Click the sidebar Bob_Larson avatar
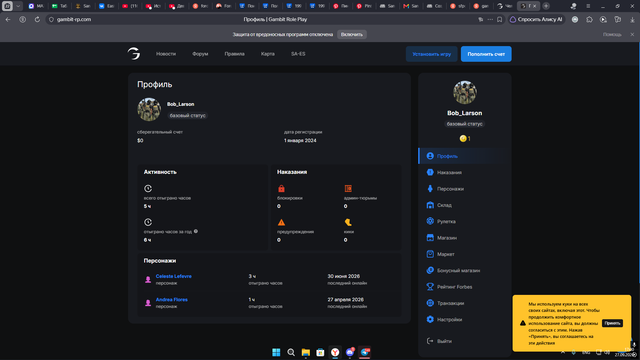640x360 pixels. (x=464, y=92)
